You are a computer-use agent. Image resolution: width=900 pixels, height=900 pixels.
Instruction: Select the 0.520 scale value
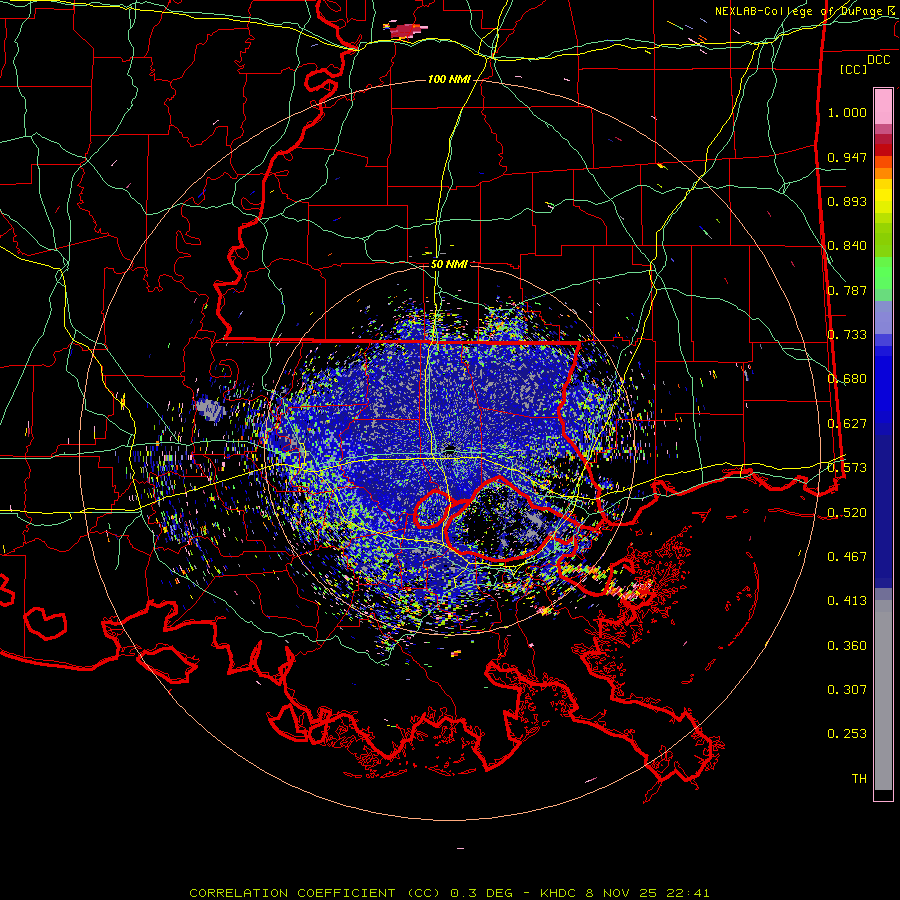847,513
